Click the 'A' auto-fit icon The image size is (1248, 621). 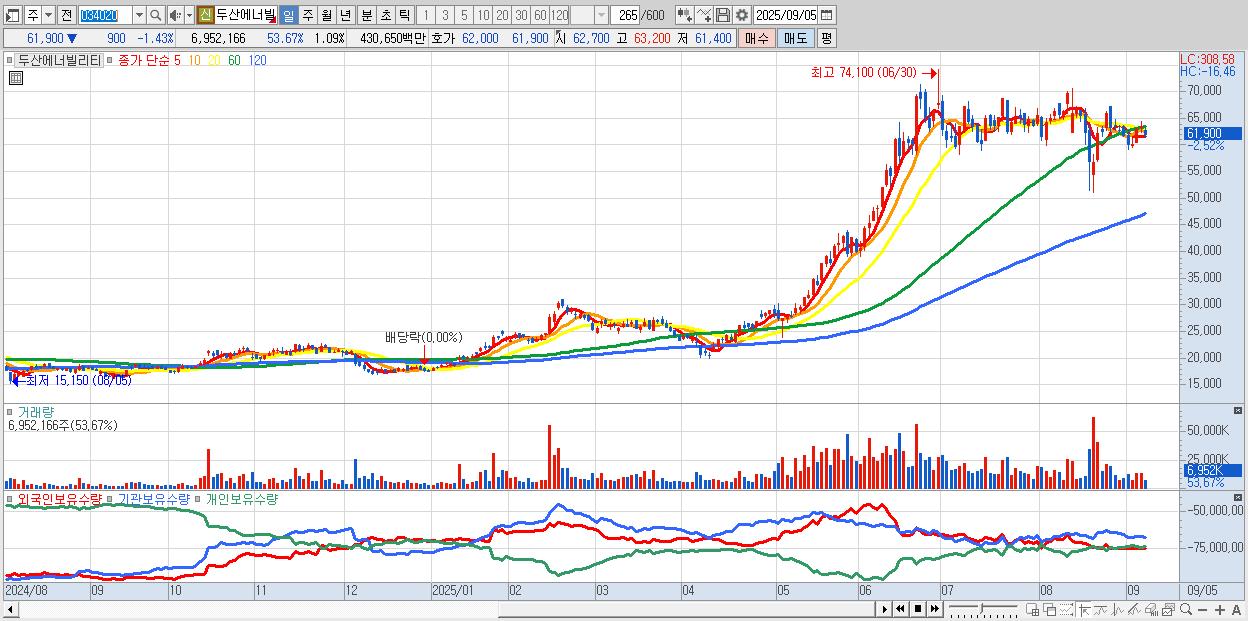(1237, 610)
